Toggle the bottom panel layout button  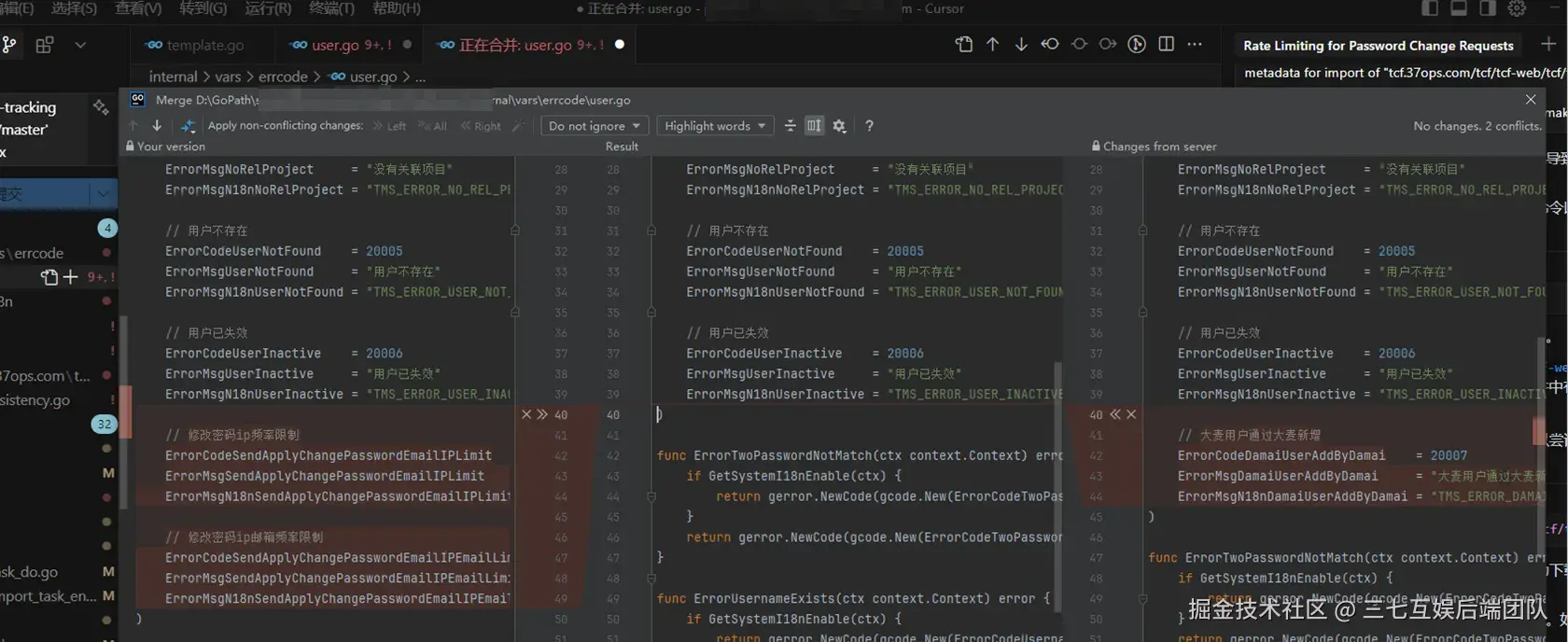(x=1459, y=8)
